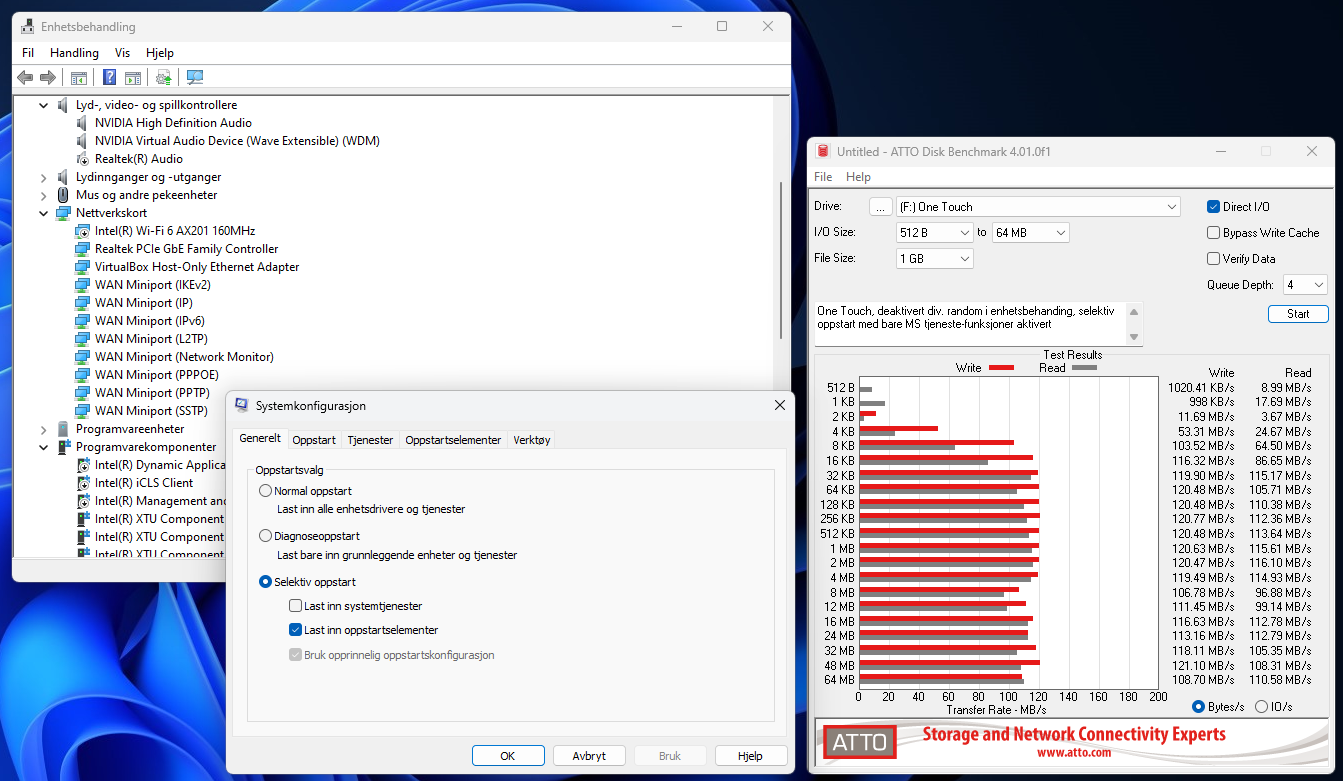Collapse the Programvarekomponenter node

(43, 447)
